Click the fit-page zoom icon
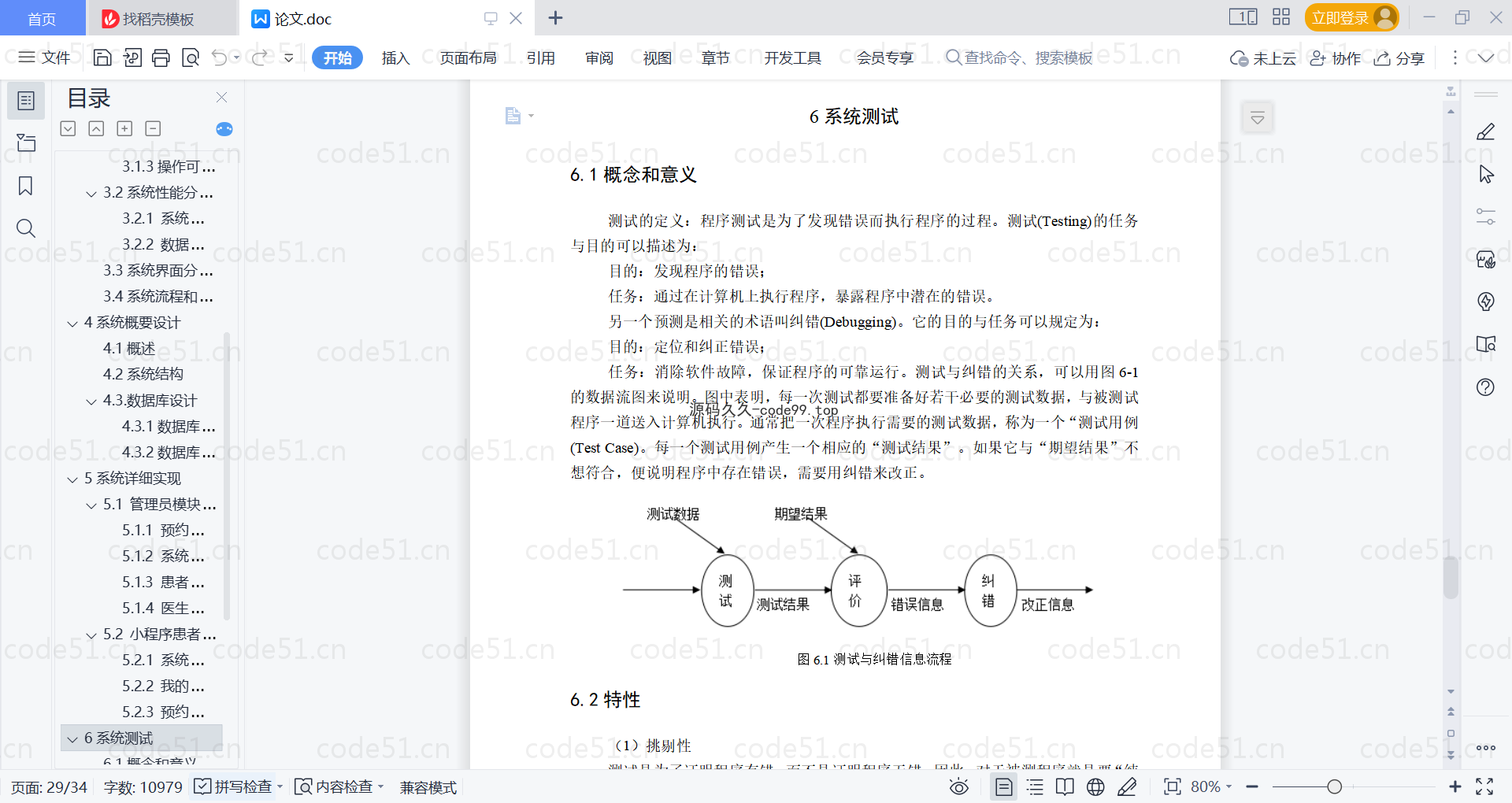Screen dimensions: 1512x803 pyautogui.click(x=1172, y=786)
